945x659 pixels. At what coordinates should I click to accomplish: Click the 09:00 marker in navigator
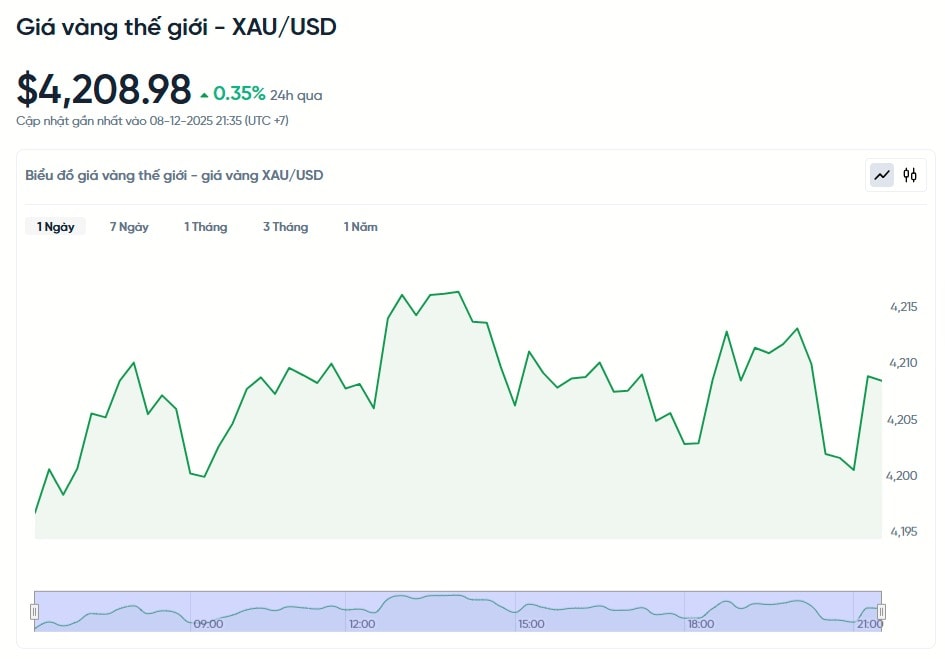click(208, 624)
